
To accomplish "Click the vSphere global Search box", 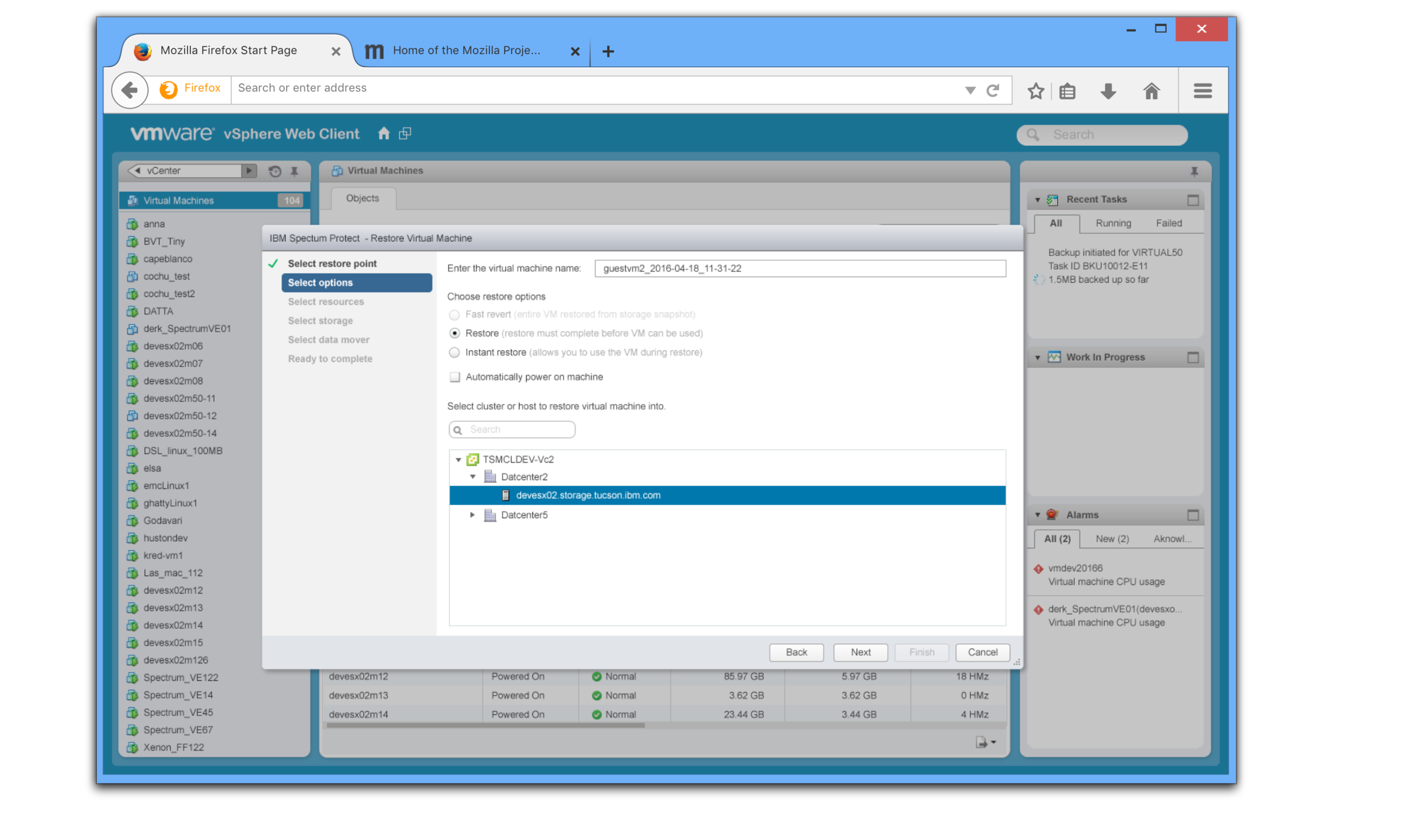I will coord(1102,135).
